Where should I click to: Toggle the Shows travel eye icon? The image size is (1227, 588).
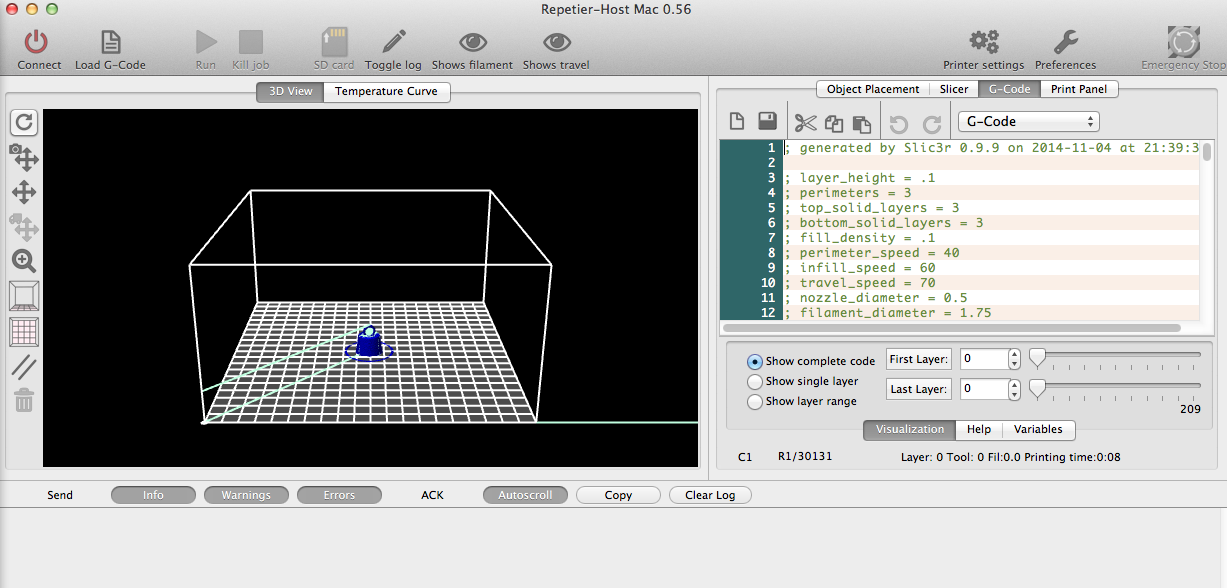[556, 42]
